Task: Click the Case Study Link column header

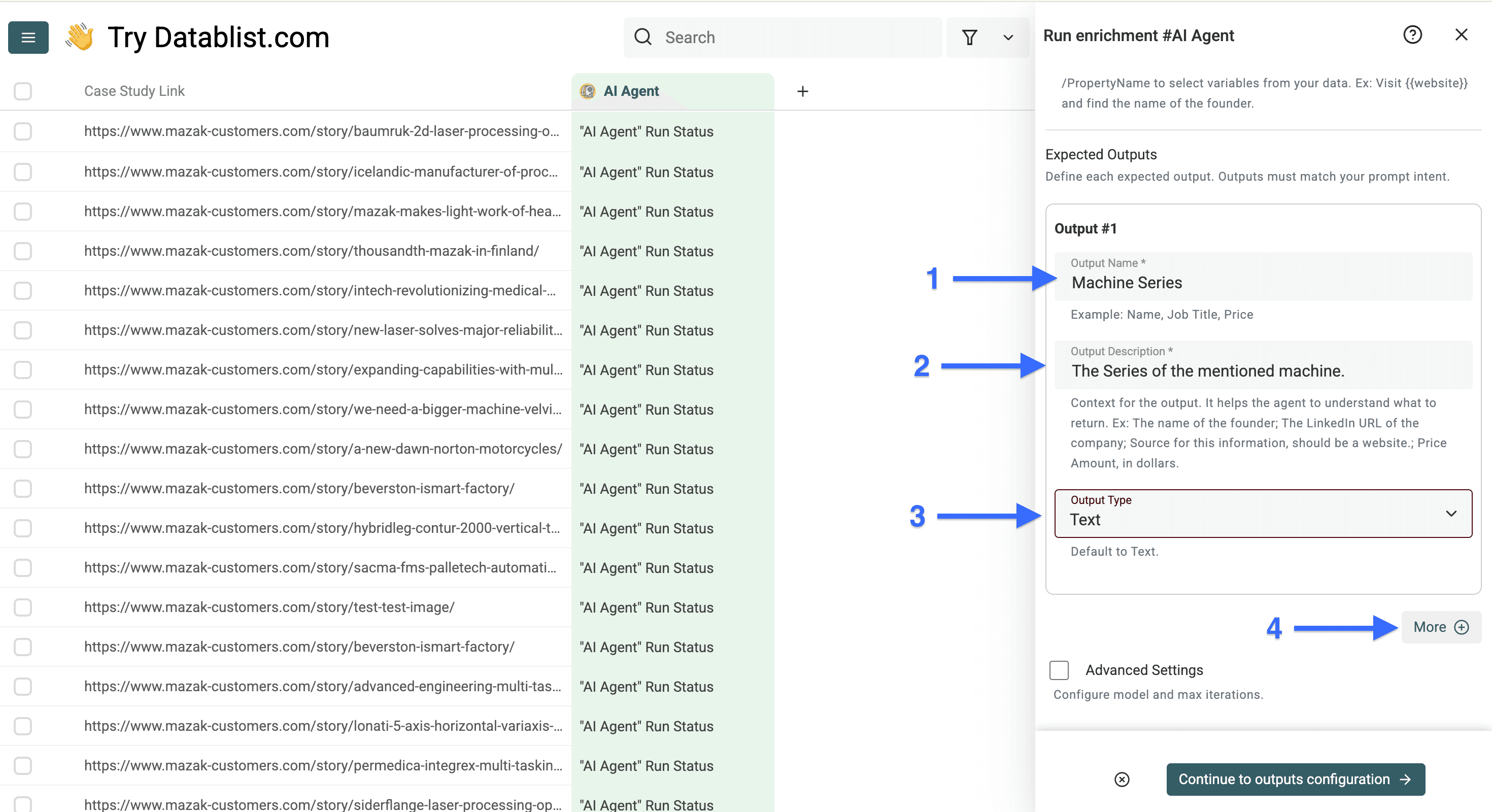Action: click(x=134, y=91)
